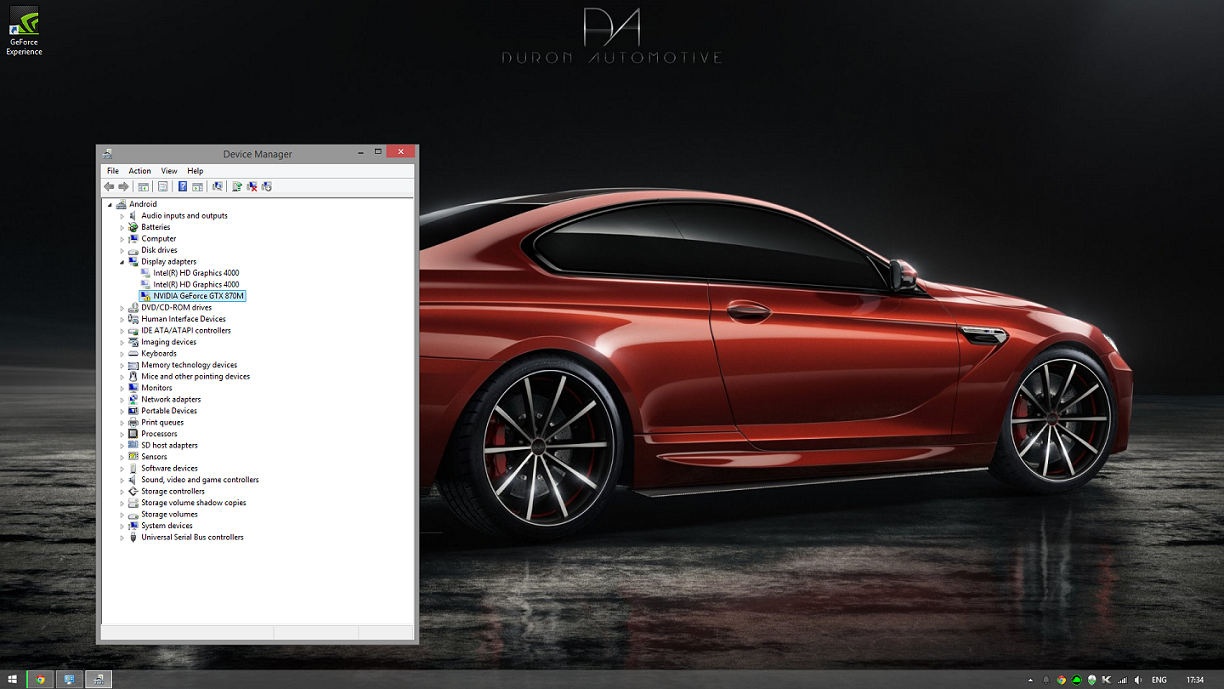Select the System devices category
The width and height of the screenshot is (1224, 689).
pyautogui.click(x=167, y=526)
